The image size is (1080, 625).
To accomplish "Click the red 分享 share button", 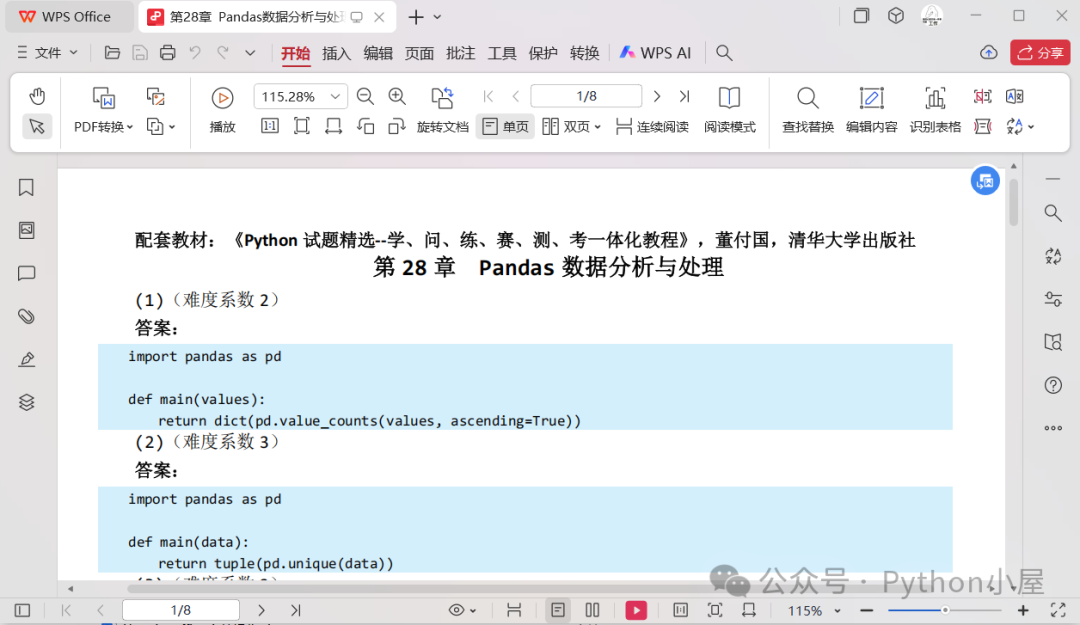I will 1040,52.
